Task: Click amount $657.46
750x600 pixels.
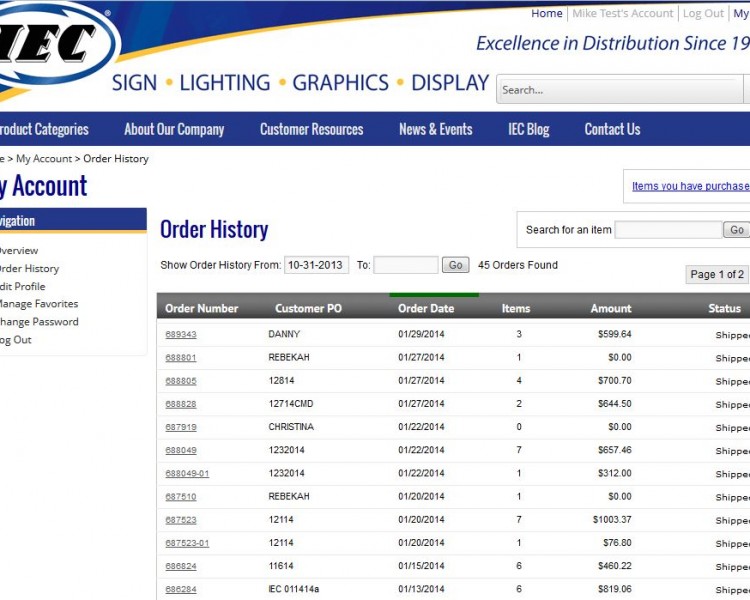Action: tap(615, 450)
